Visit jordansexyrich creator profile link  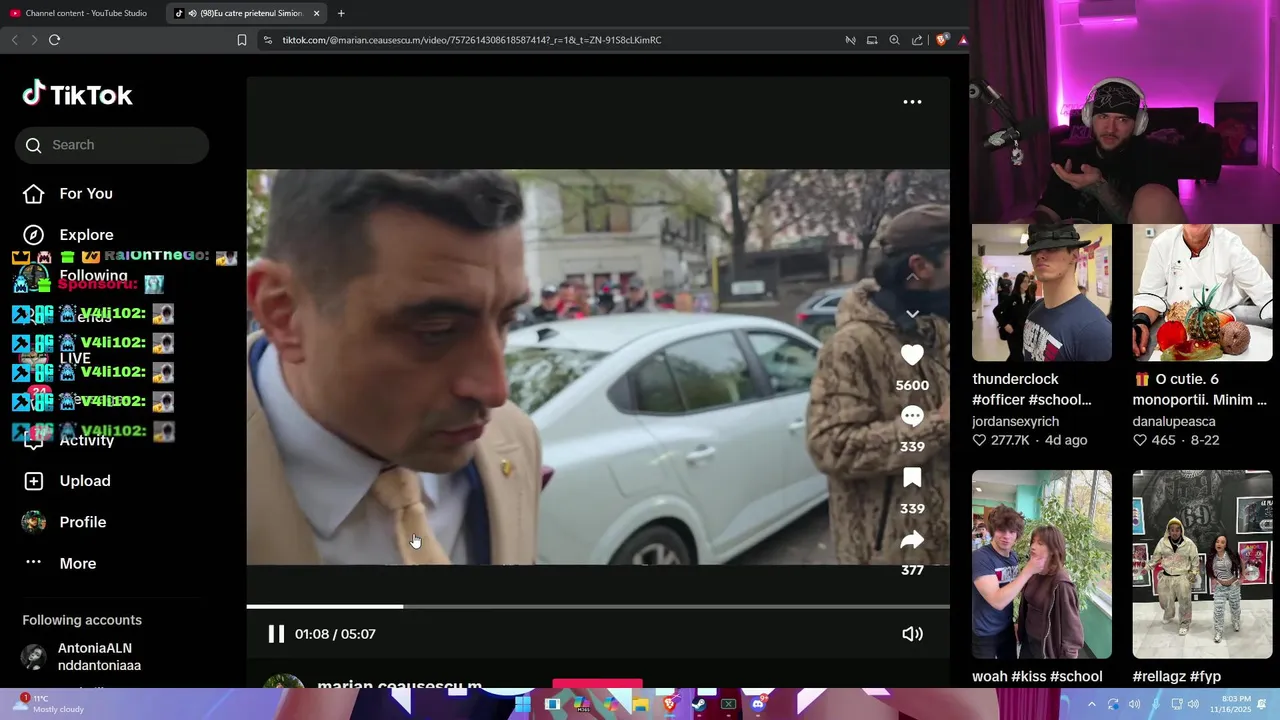(x=1015, y=422)
